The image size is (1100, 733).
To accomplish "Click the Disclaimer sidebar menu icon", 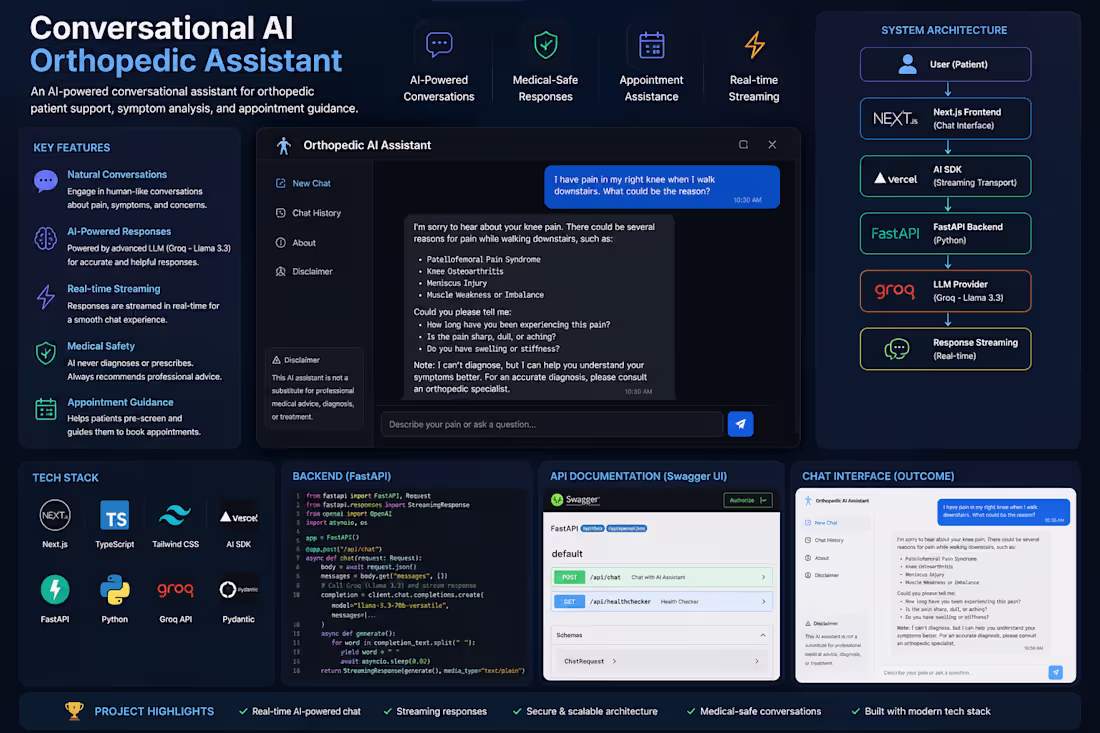I will pos(281,271).
